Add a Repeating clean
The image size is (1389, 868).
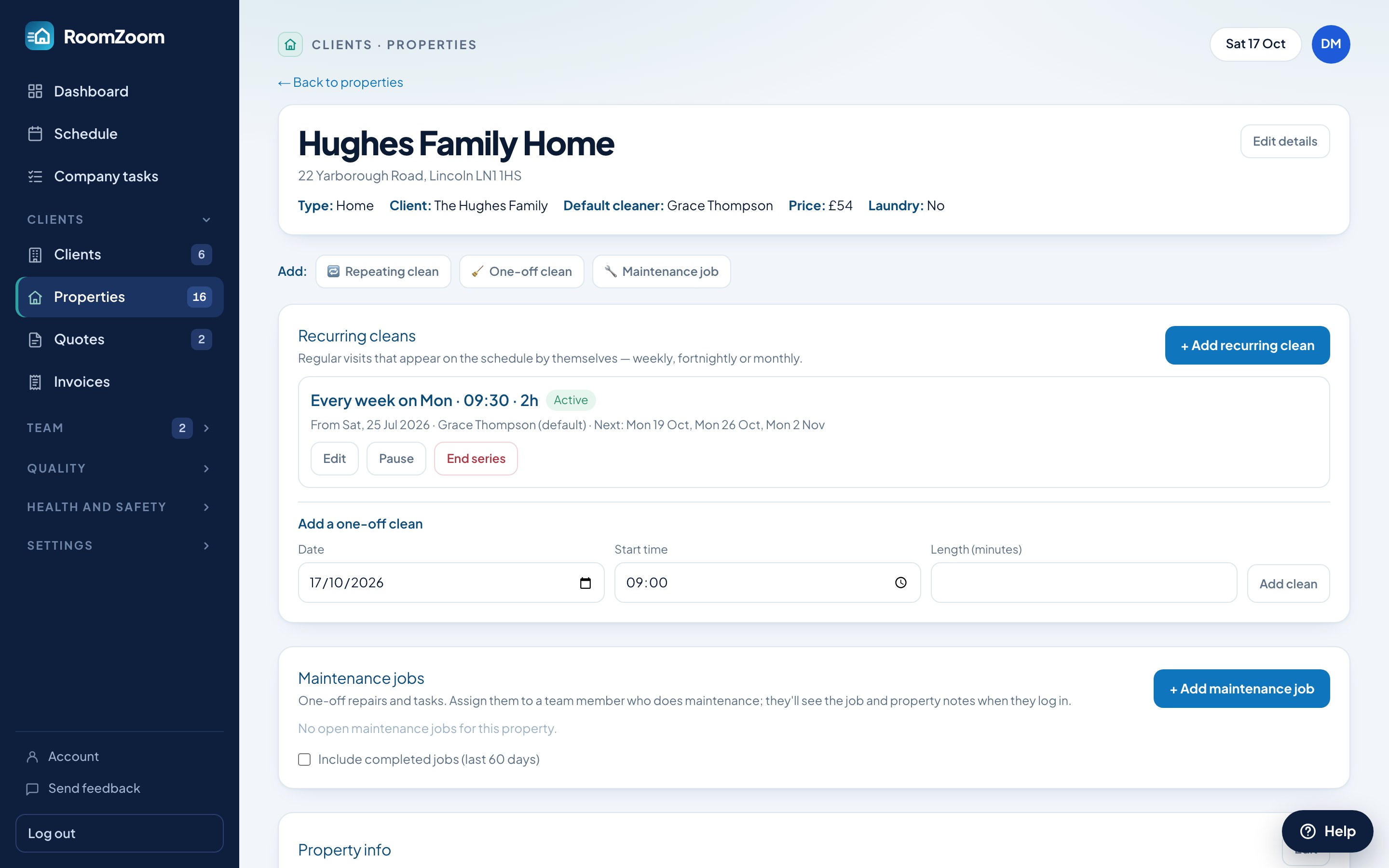[383, 271]
